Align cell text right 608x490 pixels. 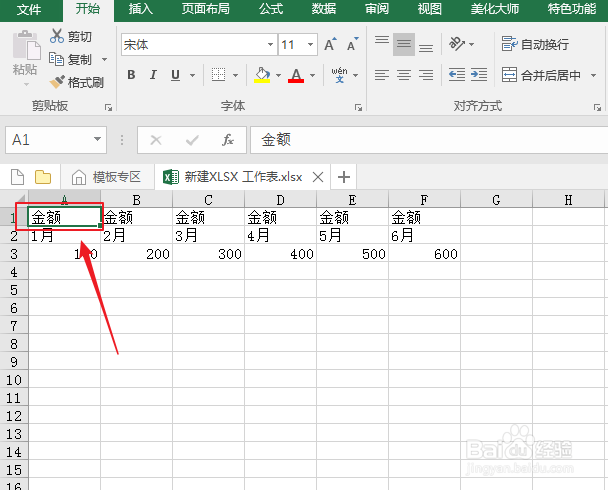426,74
